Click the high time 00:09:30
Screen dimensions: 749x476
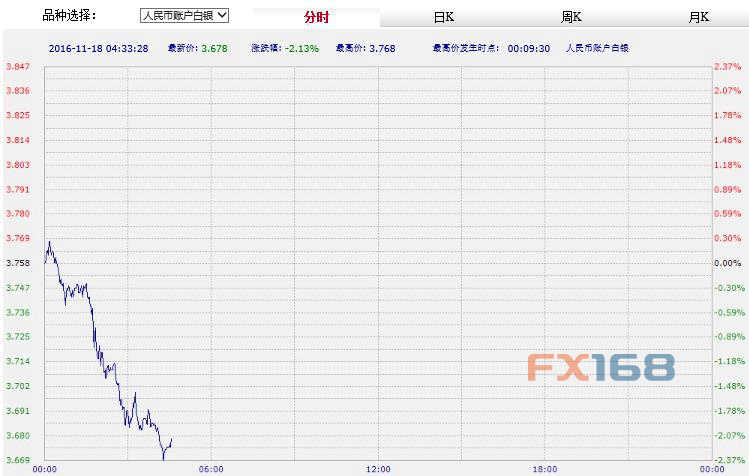tap(529, 48)
